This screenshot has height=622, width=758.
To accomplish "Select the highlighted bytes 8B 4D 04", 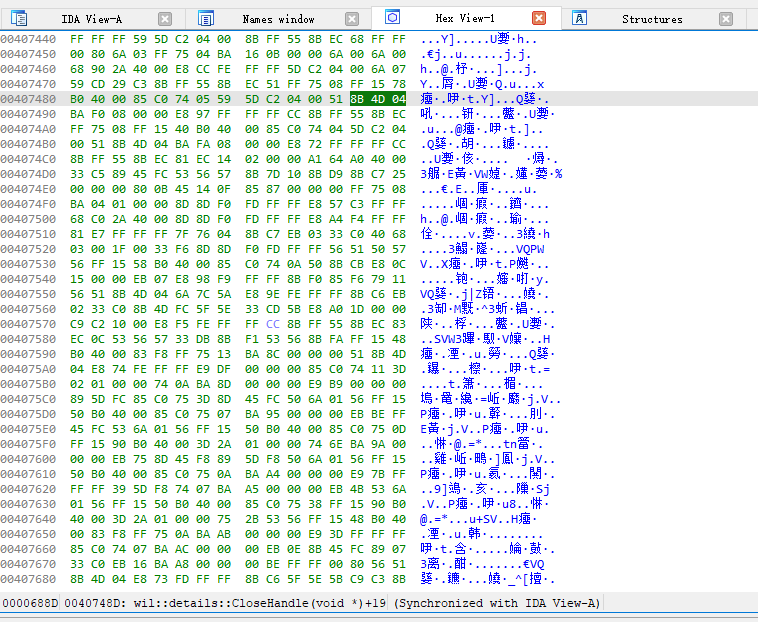I will (378, 99).
